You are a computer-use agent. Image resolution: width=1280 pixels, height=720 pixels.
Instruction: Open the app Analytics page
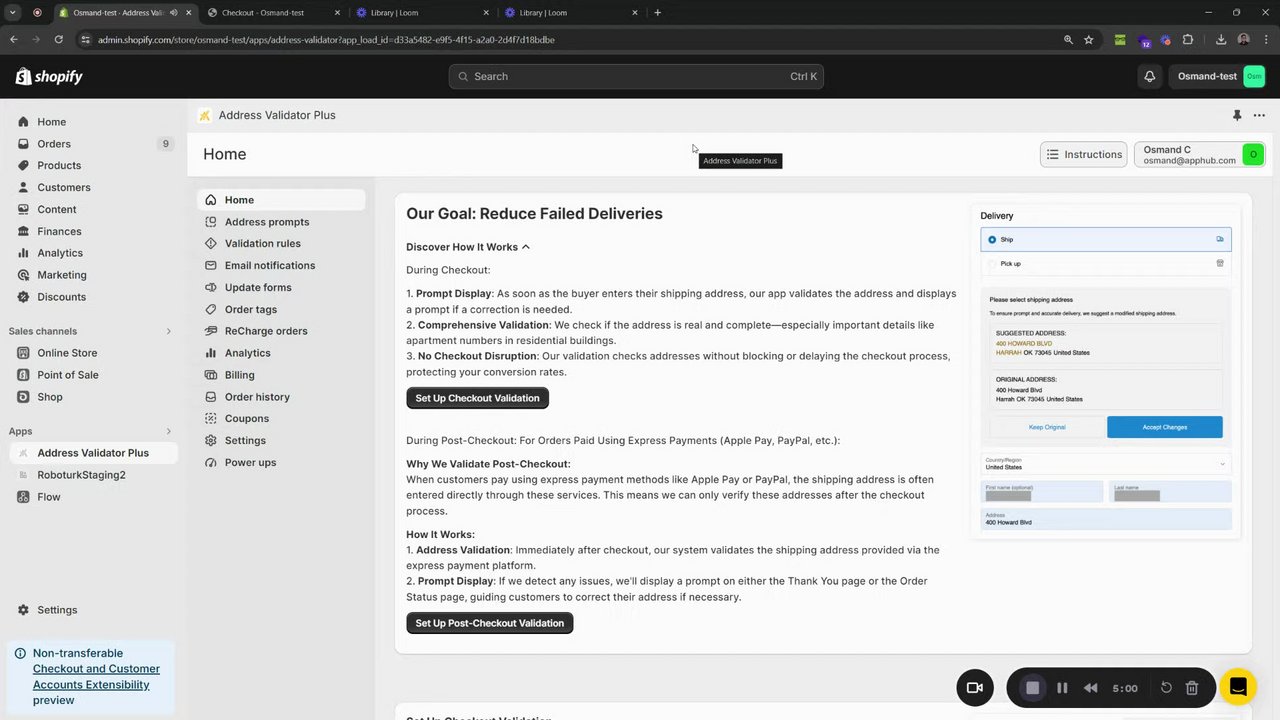[247, 353]
